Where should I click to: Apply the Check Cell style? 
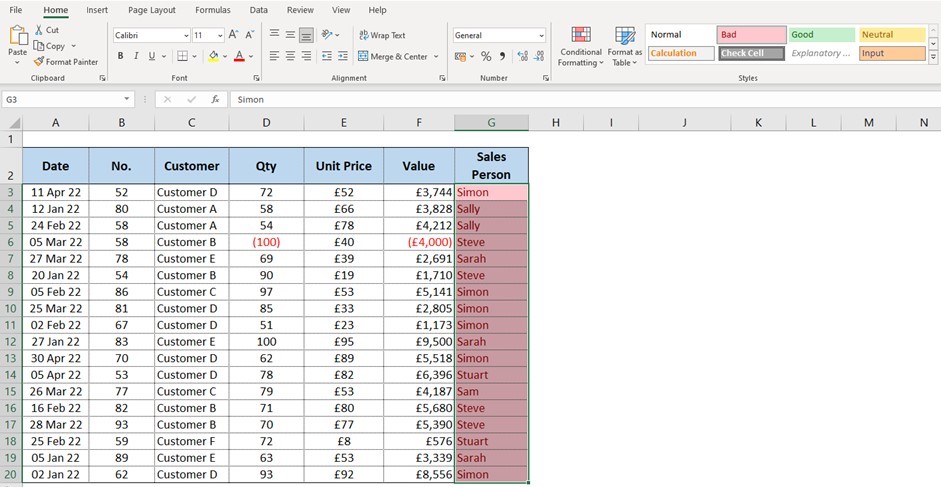[750, 53]
